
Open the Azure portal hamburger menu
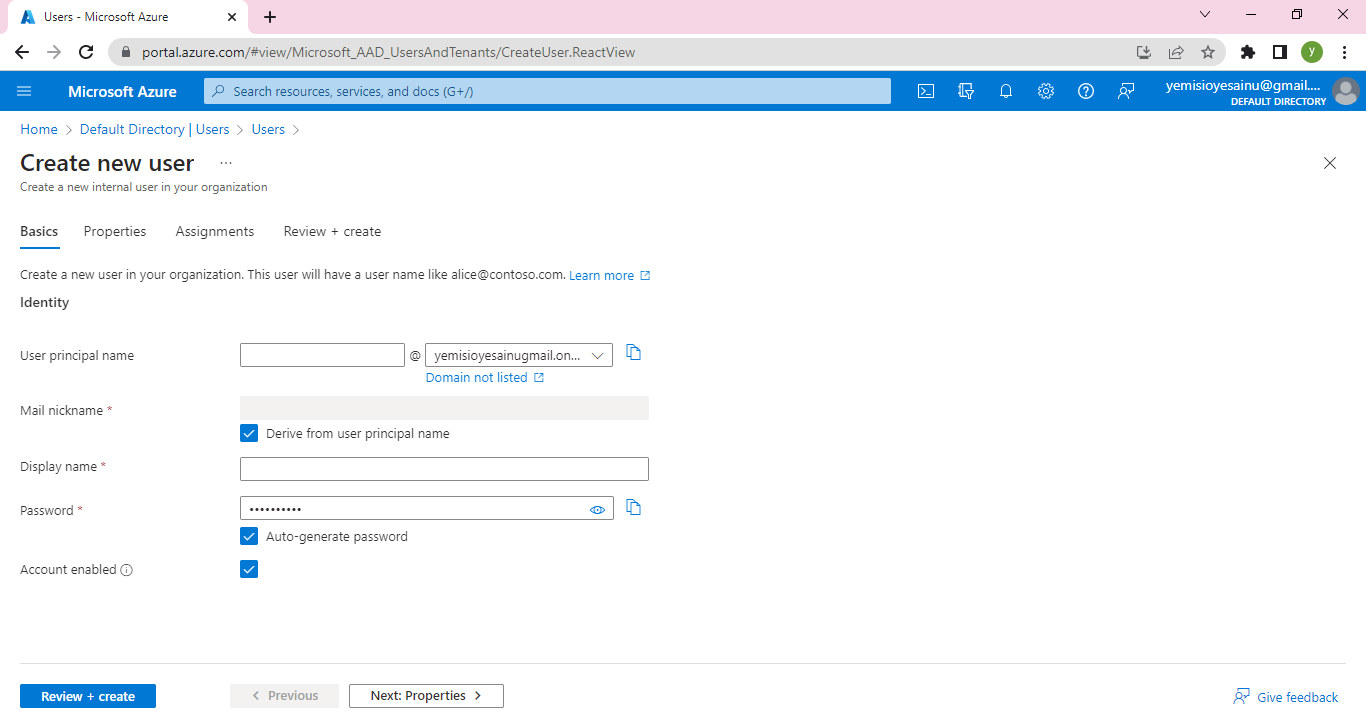click(x=24, y=91)
